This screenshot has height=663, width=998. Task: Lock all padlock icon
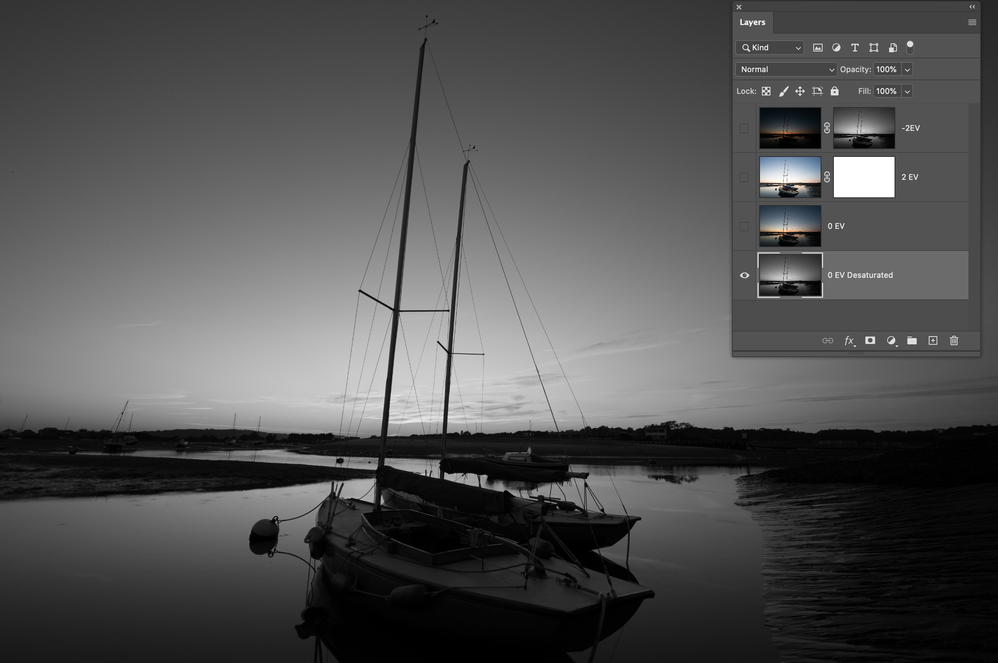[x=834, y=91]
